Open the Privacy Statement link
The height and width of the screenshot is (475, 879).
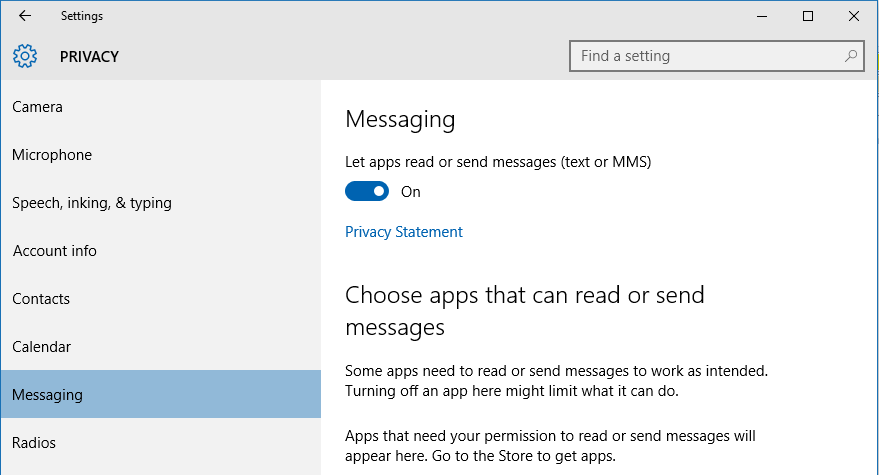(404, 232)
